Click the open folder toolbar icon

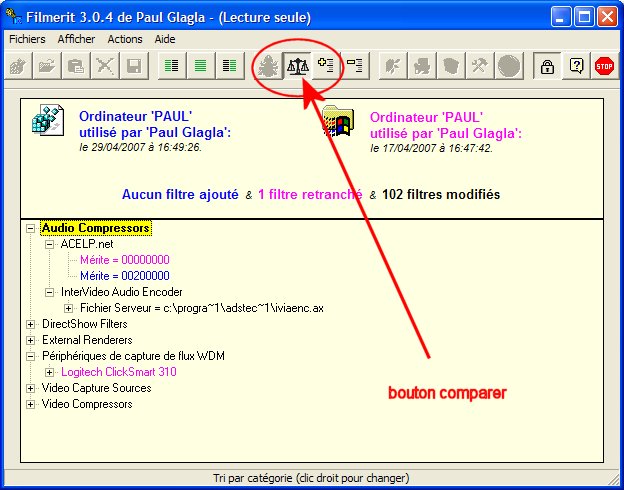[x=47, y=66]
